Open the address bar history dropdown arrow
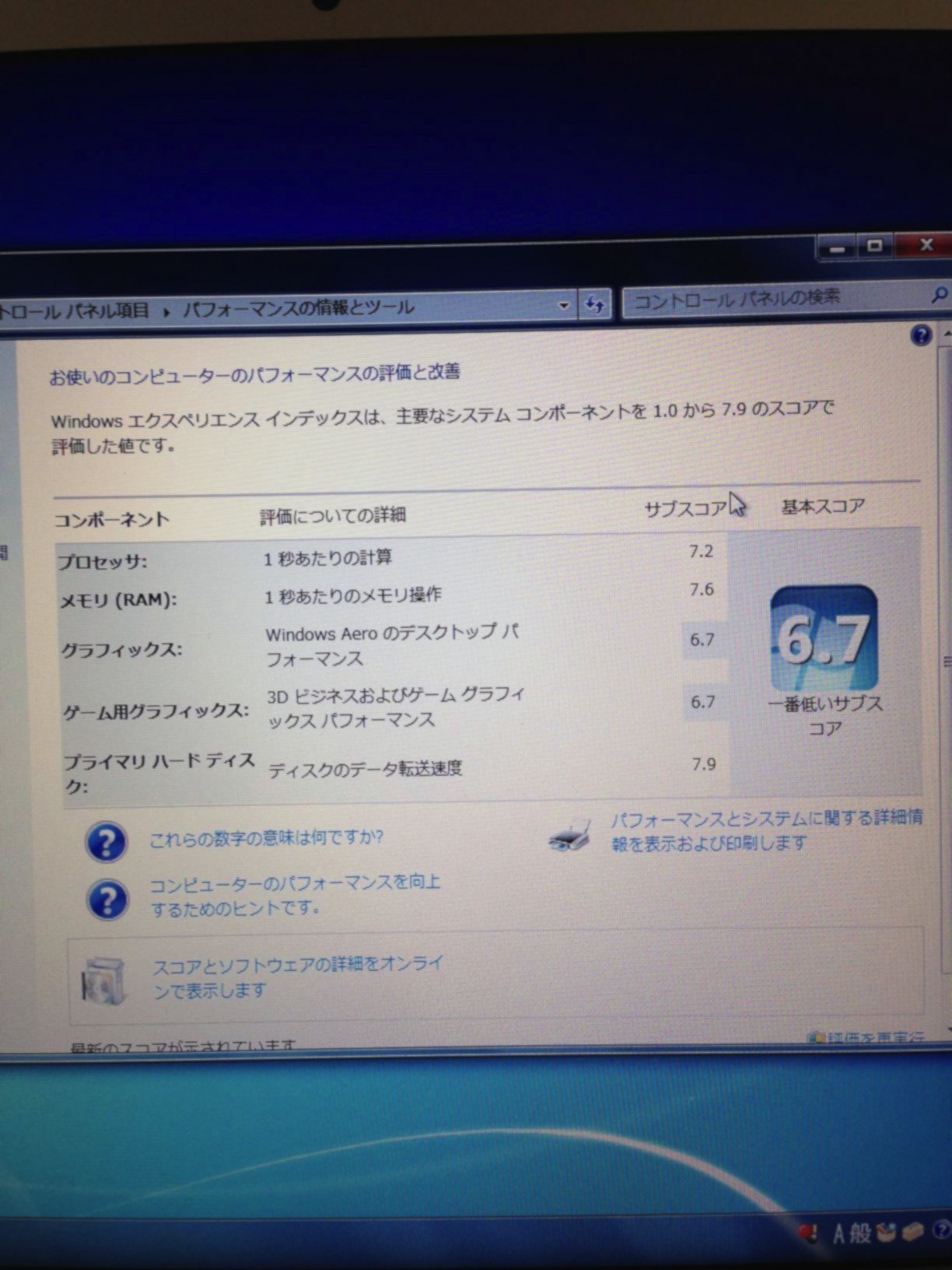Viewport: 952px width, 1270px height. click(564, 306)
